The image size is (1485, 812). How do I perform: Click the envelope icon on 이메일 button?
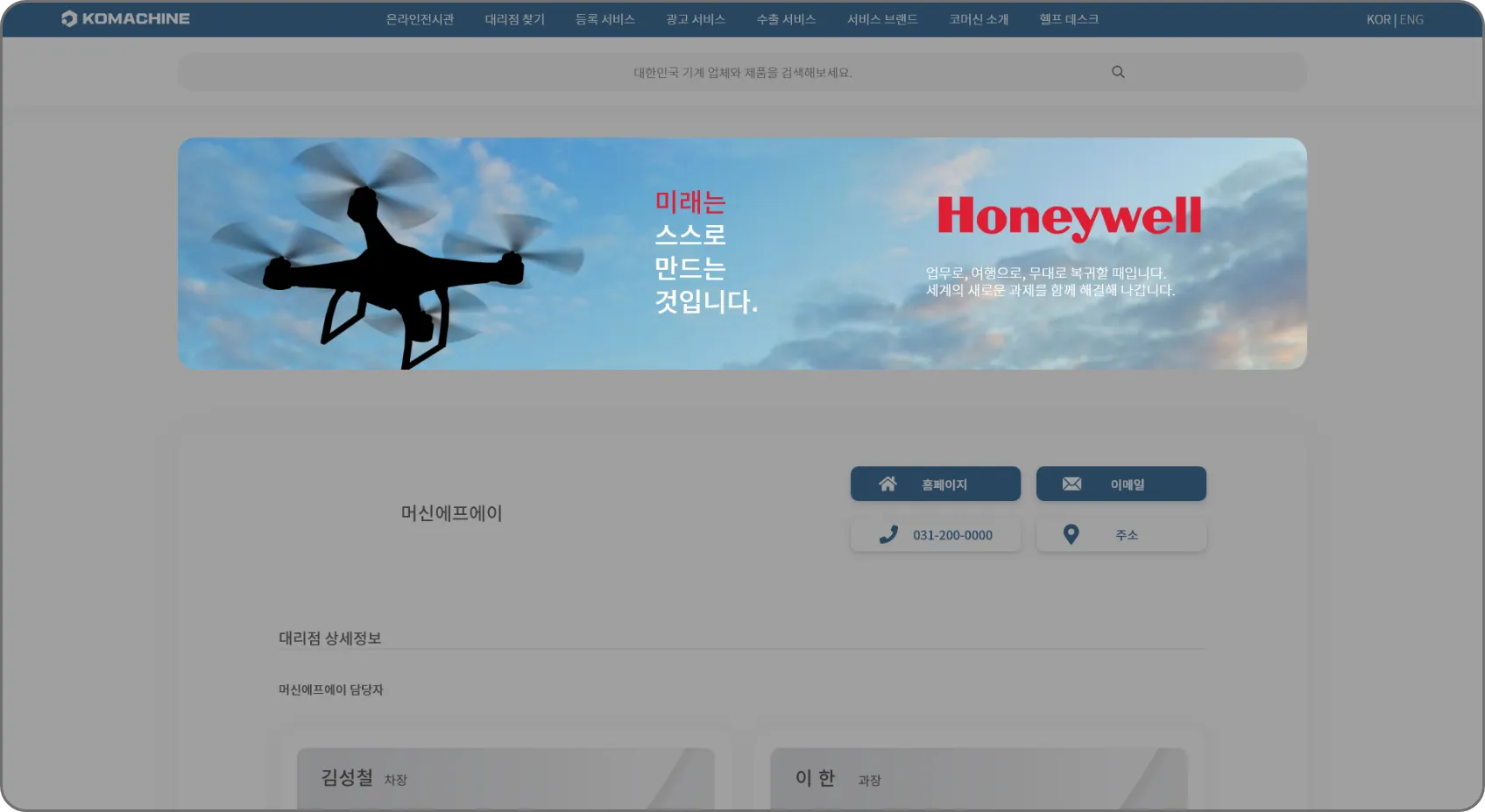[1071, 484]
